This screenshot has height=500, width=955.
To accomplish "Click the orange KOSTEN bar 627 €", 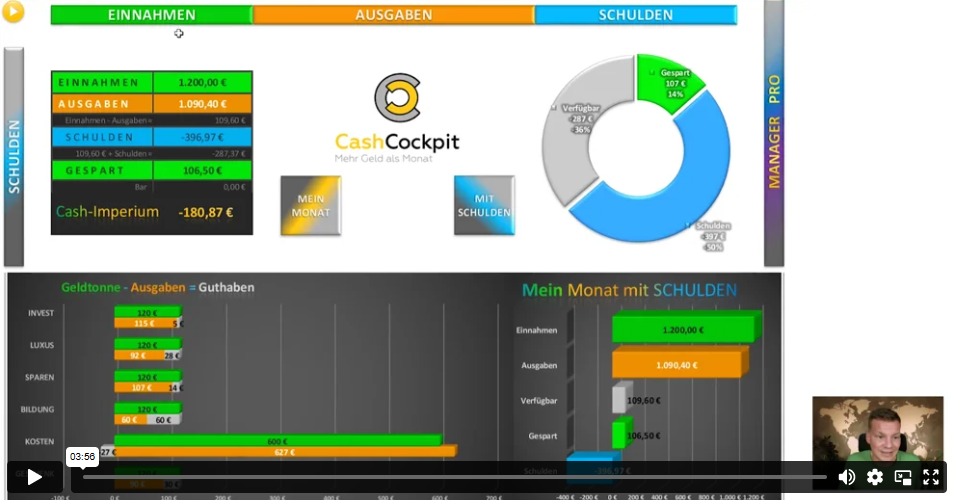I will pyautogui.click(x=285, y=452).
